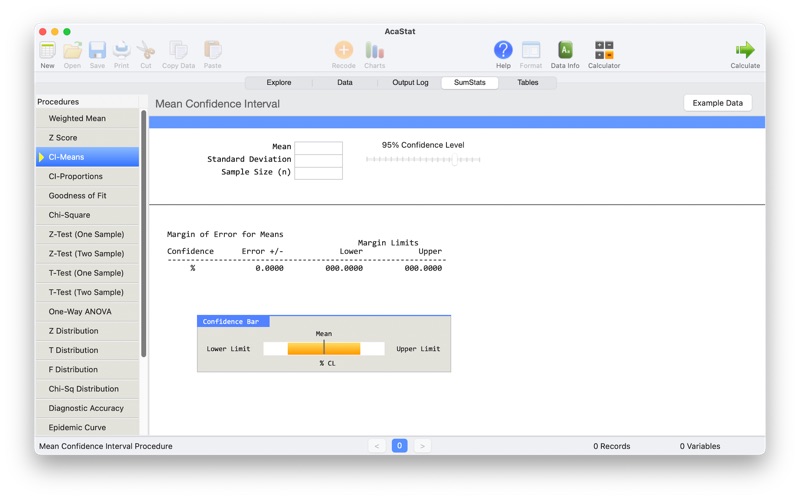Click the next page arrow button
The height and width of the screenshot is (500, 800).
click(x=422, y=446)
